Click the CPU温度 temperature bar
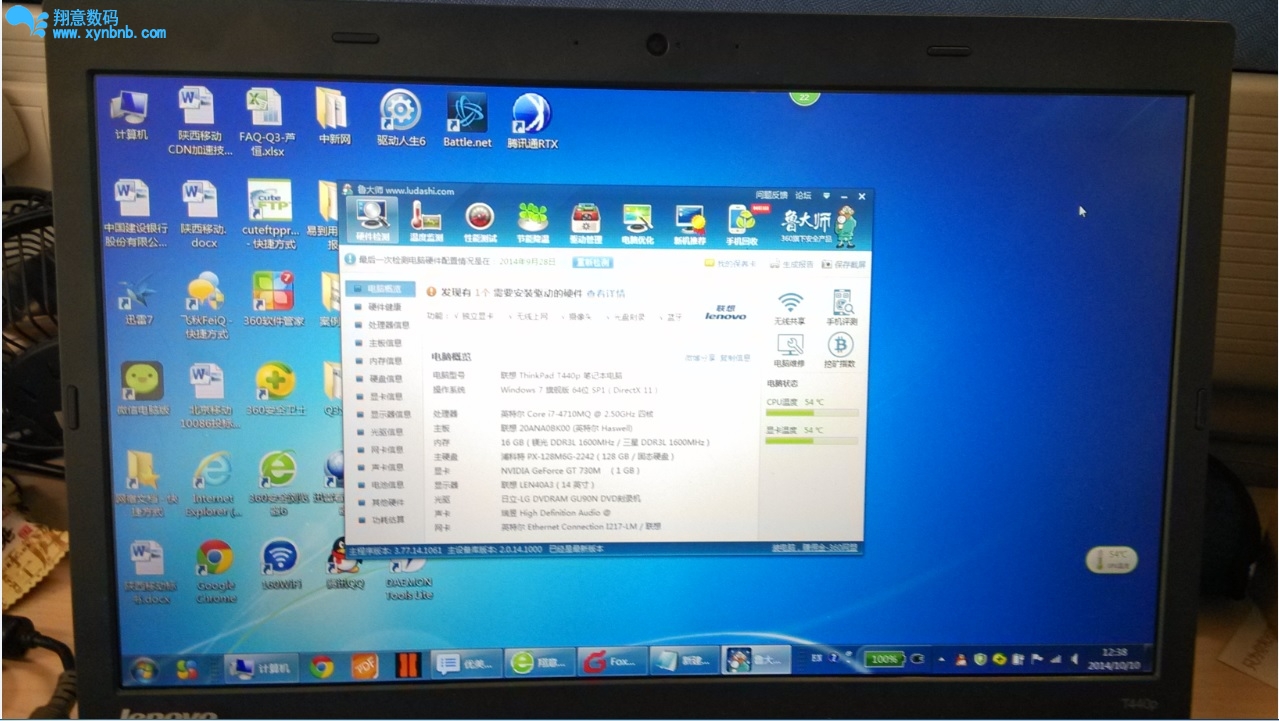Screen dimensions: 1279x721 [x=812, y=411]
